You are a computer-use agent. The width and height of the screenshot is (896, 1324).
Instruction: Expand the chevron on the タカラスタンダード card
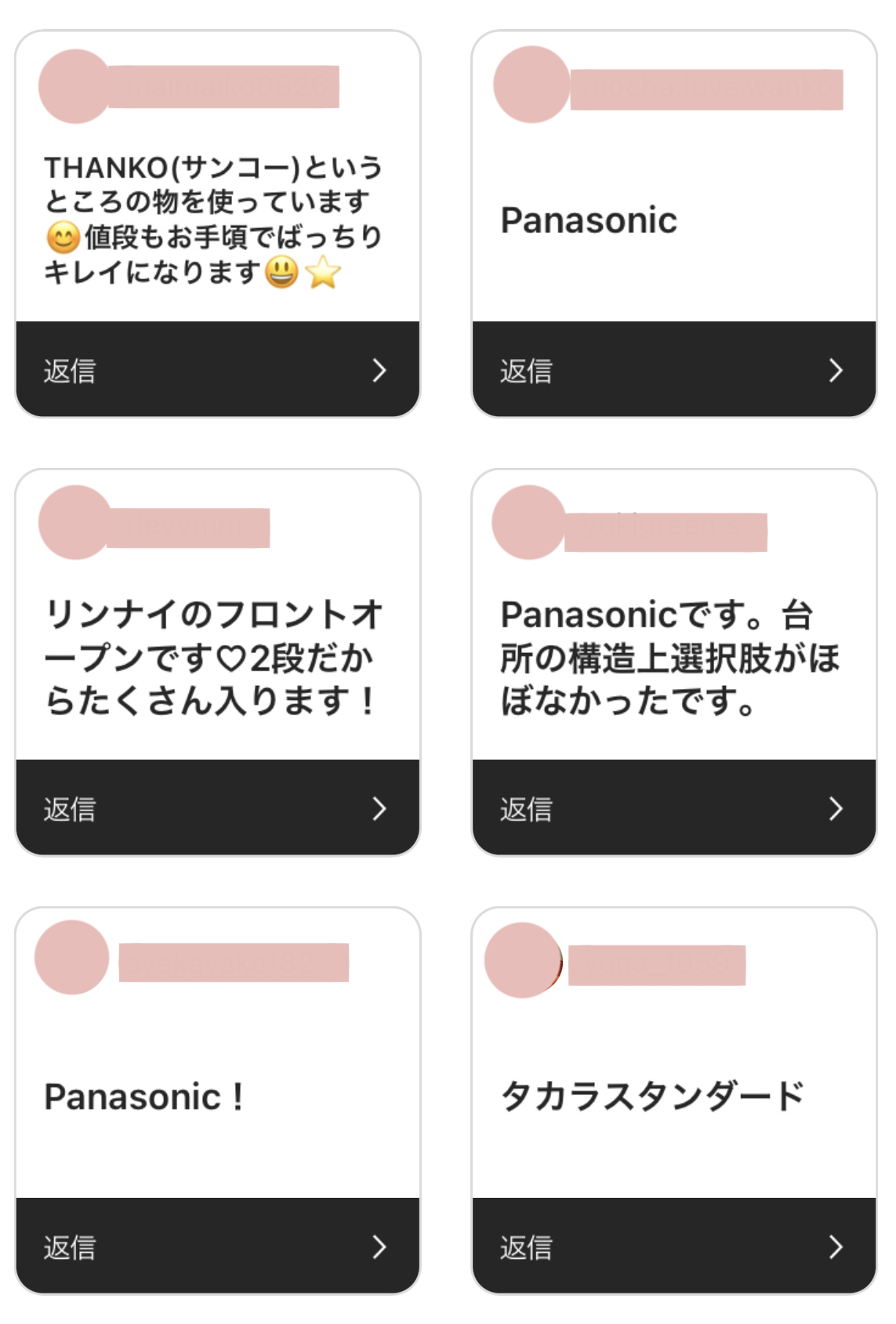point(836,1246)
